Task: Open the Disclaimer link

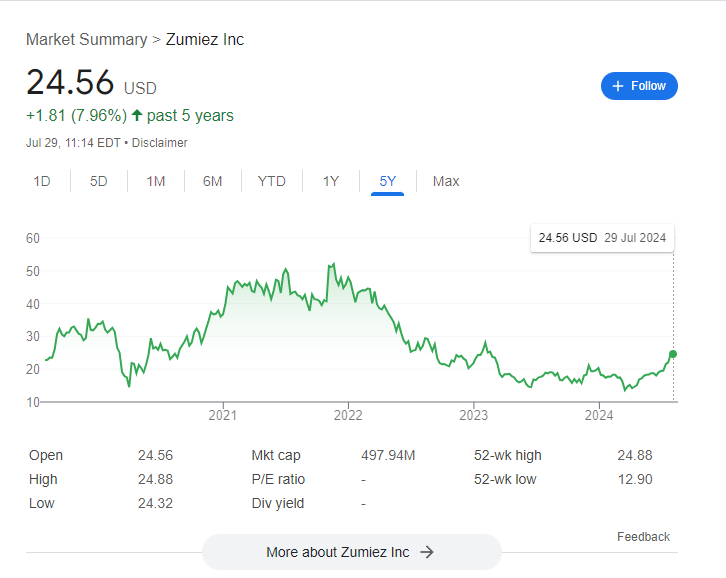Action: 160,143
